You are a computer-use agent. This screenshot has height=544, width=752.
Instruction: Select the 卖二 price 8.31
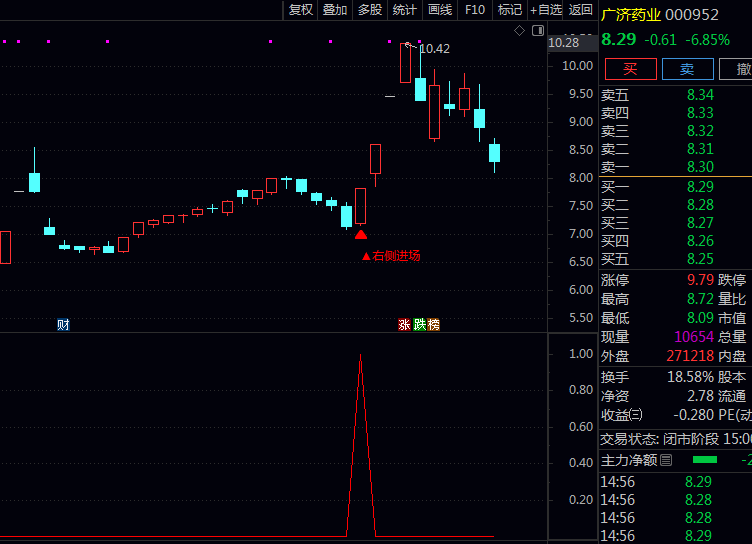click(700, 149)
